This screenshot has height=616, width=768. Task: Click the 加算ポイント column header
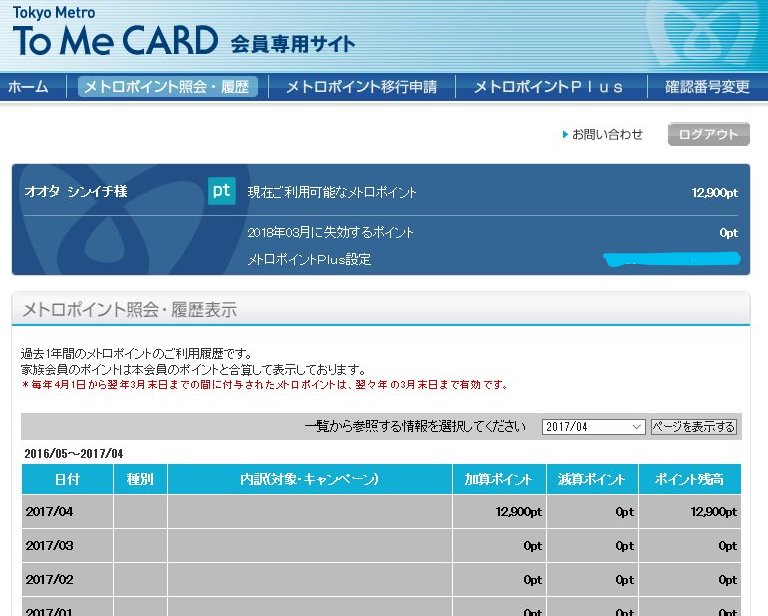(499, 479)
